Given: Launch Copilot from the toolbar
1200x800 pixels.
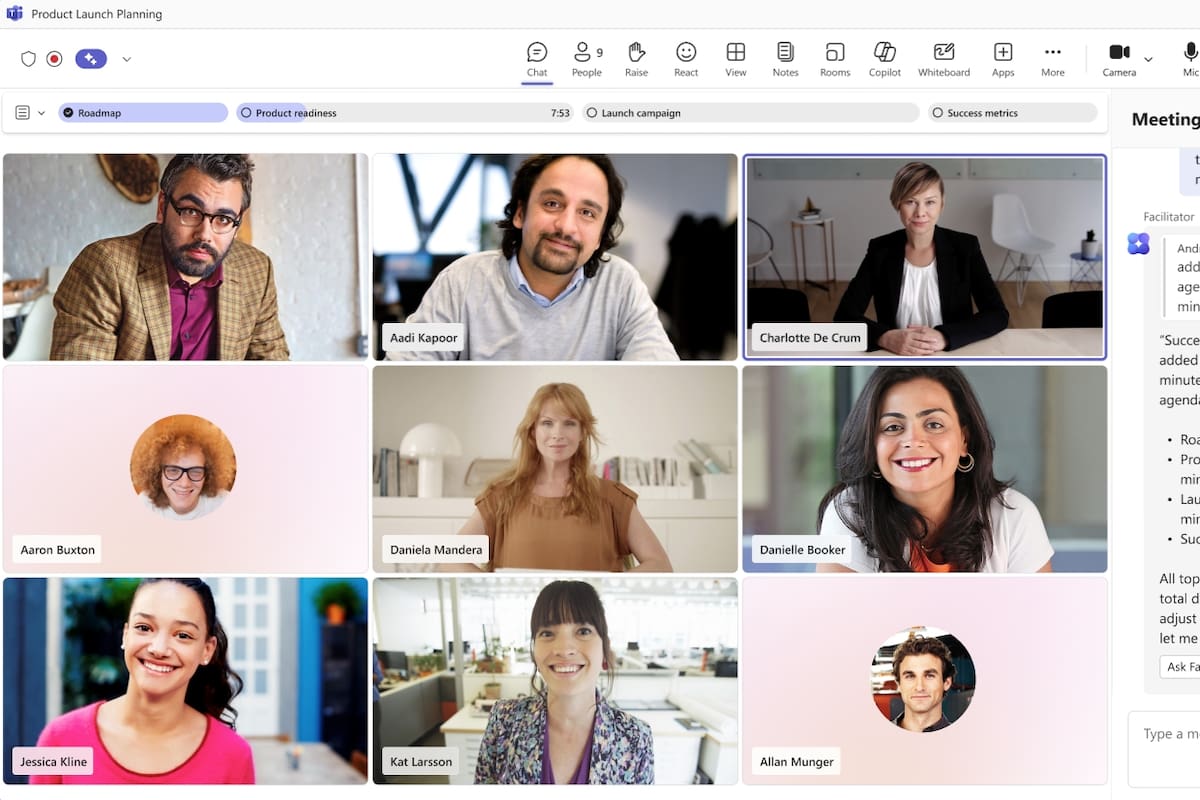Looking at the screenshot, I should click(x=884, y=59).
